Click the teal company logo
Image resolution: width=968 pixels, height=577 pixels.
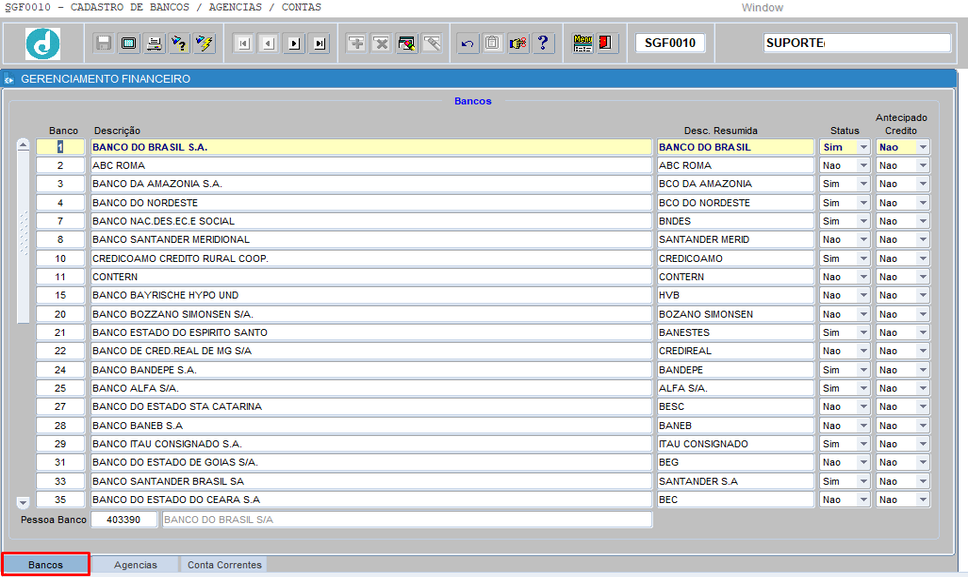43,44
